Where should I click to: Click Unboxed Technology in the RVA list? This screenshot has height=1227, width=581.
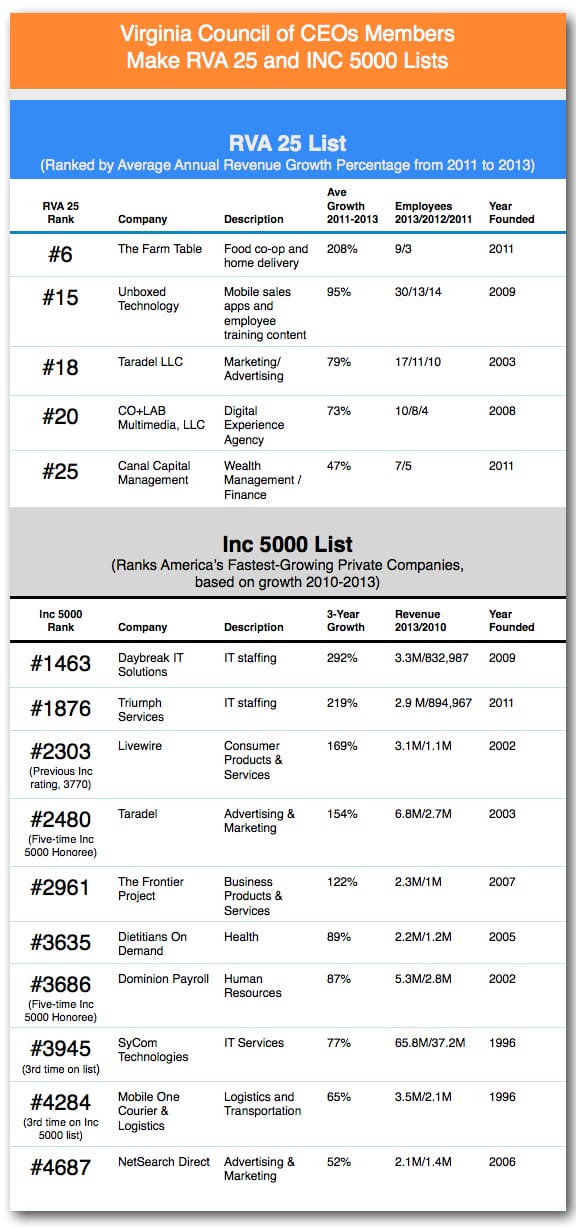149,299
